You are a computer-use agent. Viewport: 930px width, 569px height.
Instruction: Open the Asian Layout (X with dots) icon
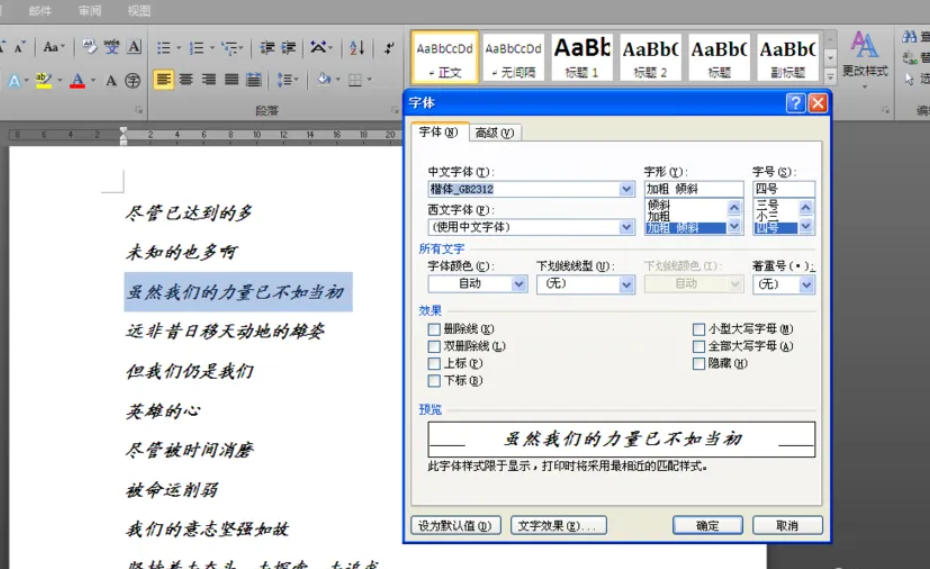pyautogui.click(x=319, y=47)
